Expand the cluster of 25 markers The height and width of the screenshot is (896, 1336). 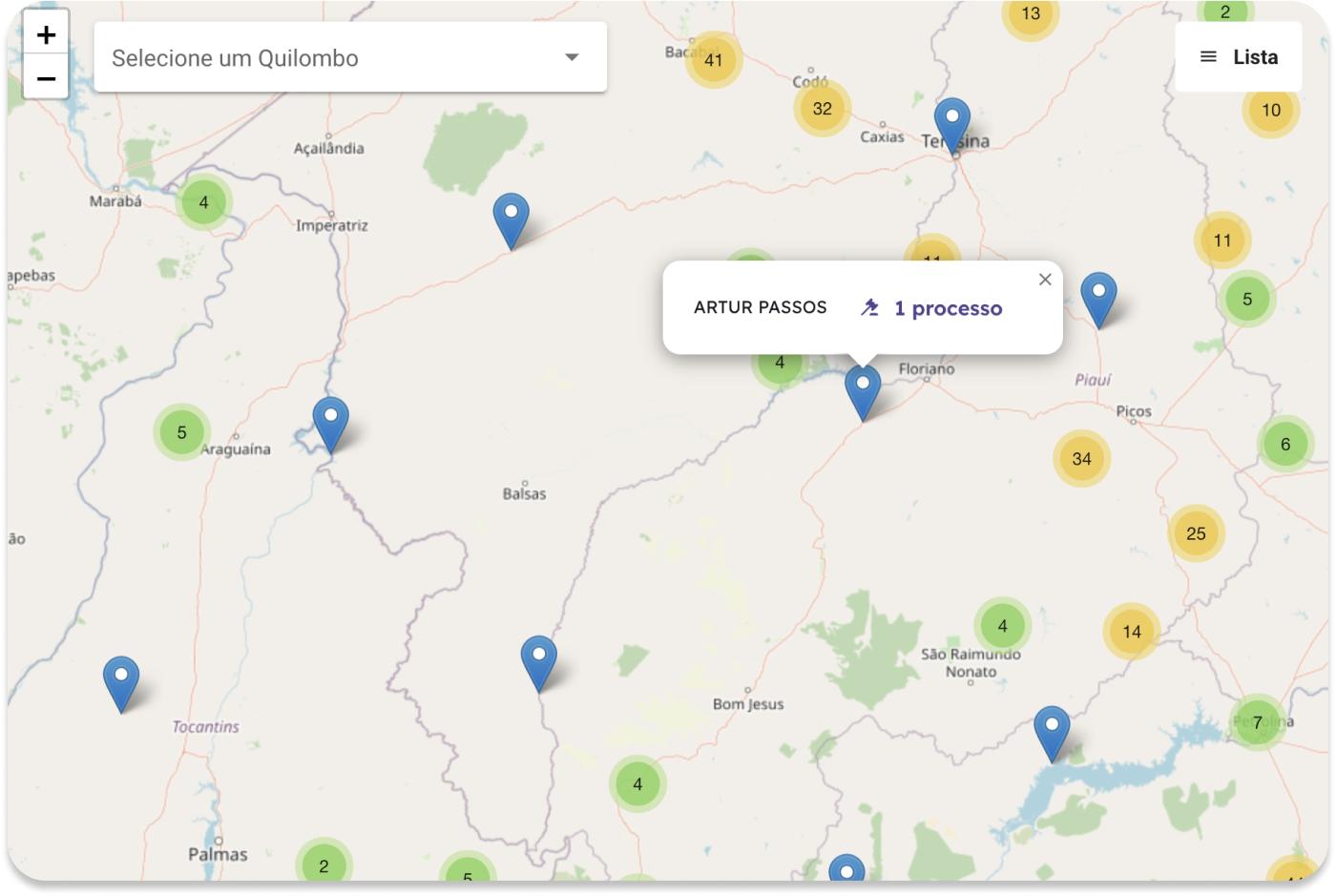coord(1196,533)
